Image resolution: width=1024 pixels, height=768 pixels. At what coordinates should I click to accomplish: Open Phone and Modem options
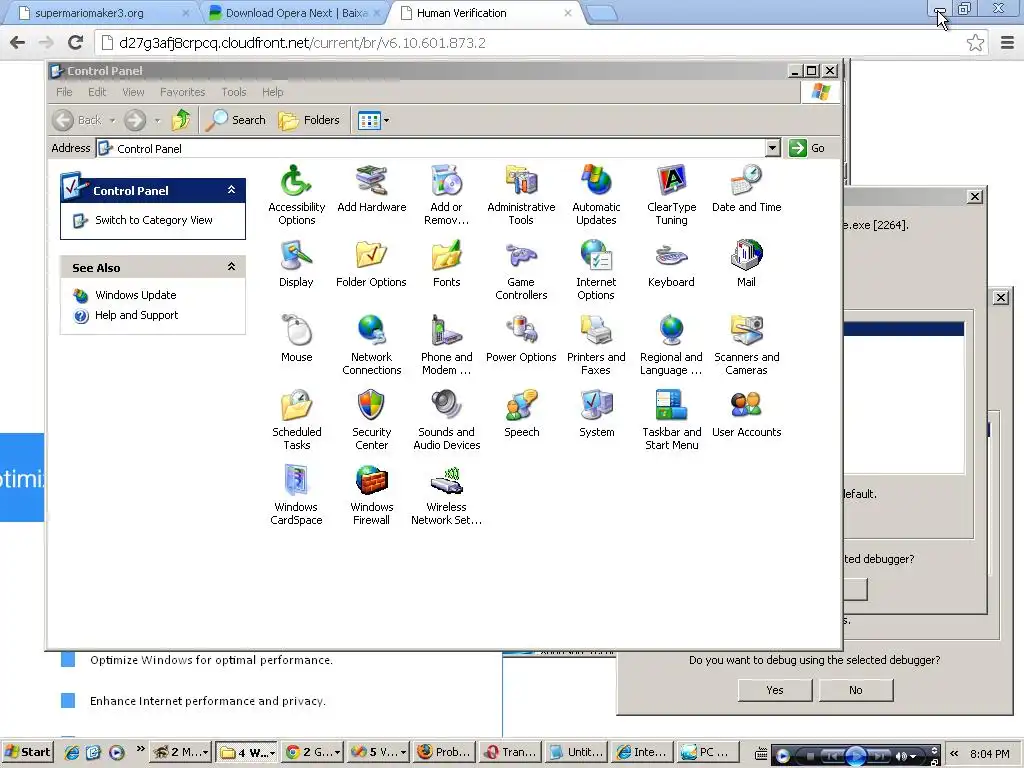pos(447,345)
